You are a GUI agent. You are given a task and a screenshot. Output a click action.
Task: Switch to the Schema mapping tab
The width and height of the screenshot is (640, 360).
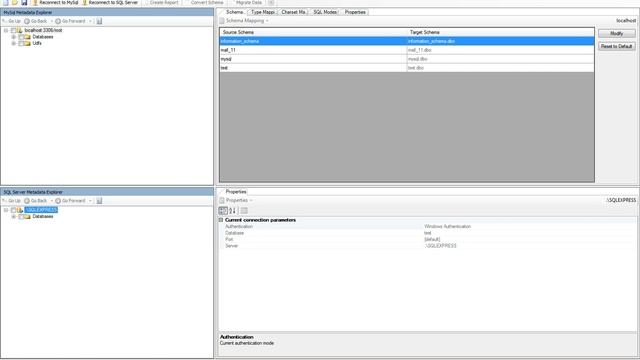pos(234,12)
